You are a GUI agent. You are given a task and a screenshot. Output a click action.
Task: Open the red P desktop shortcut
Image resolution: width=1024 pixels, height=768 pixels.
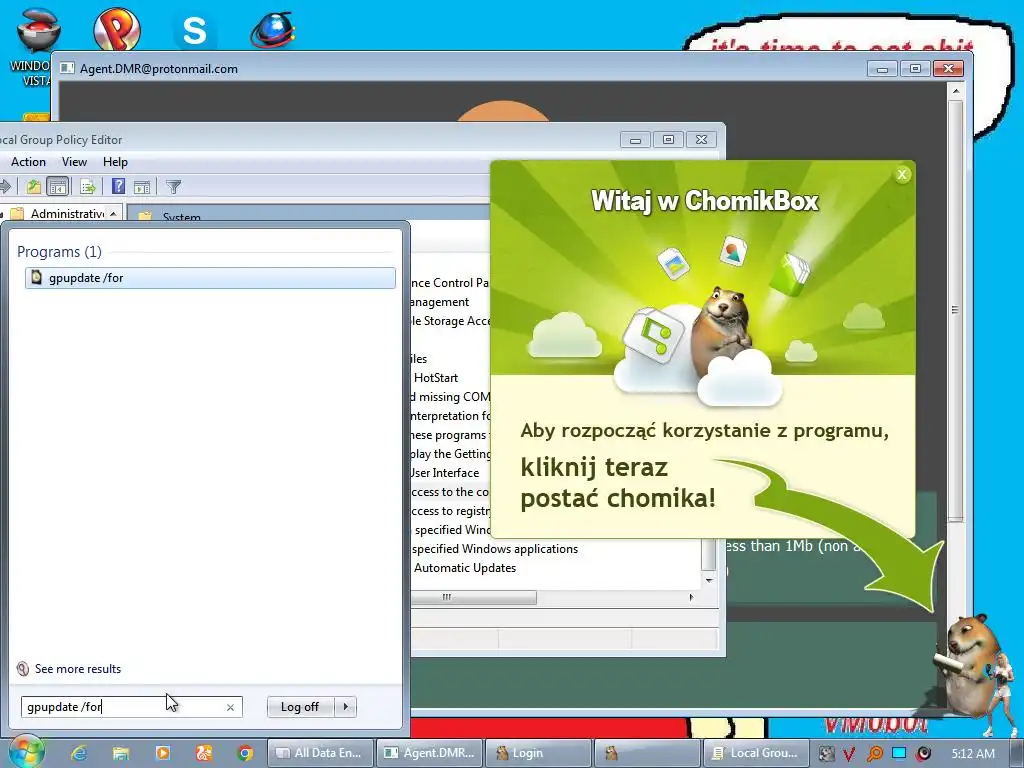click(116, 29)
